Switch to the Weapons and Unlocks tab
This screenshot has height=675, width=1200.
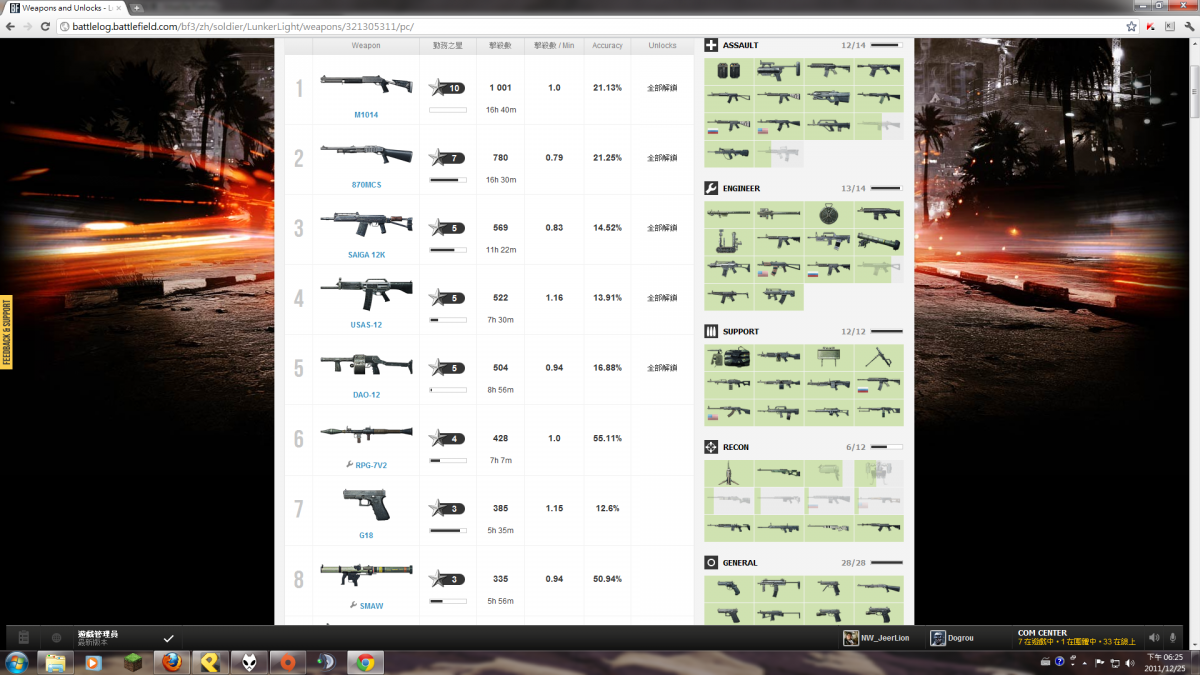tap(62, 8)
